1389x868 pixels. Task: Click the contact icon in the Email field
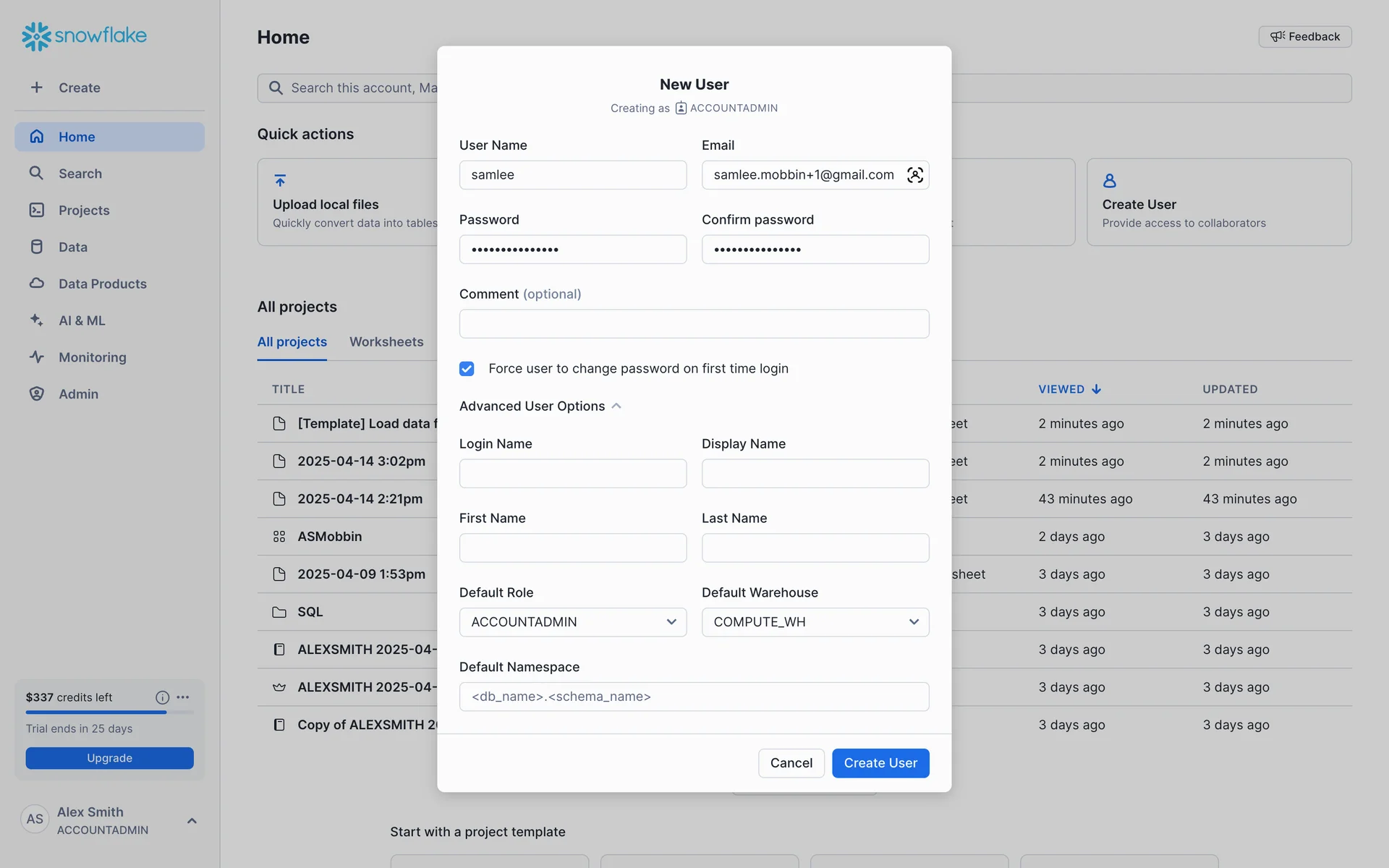914,175
